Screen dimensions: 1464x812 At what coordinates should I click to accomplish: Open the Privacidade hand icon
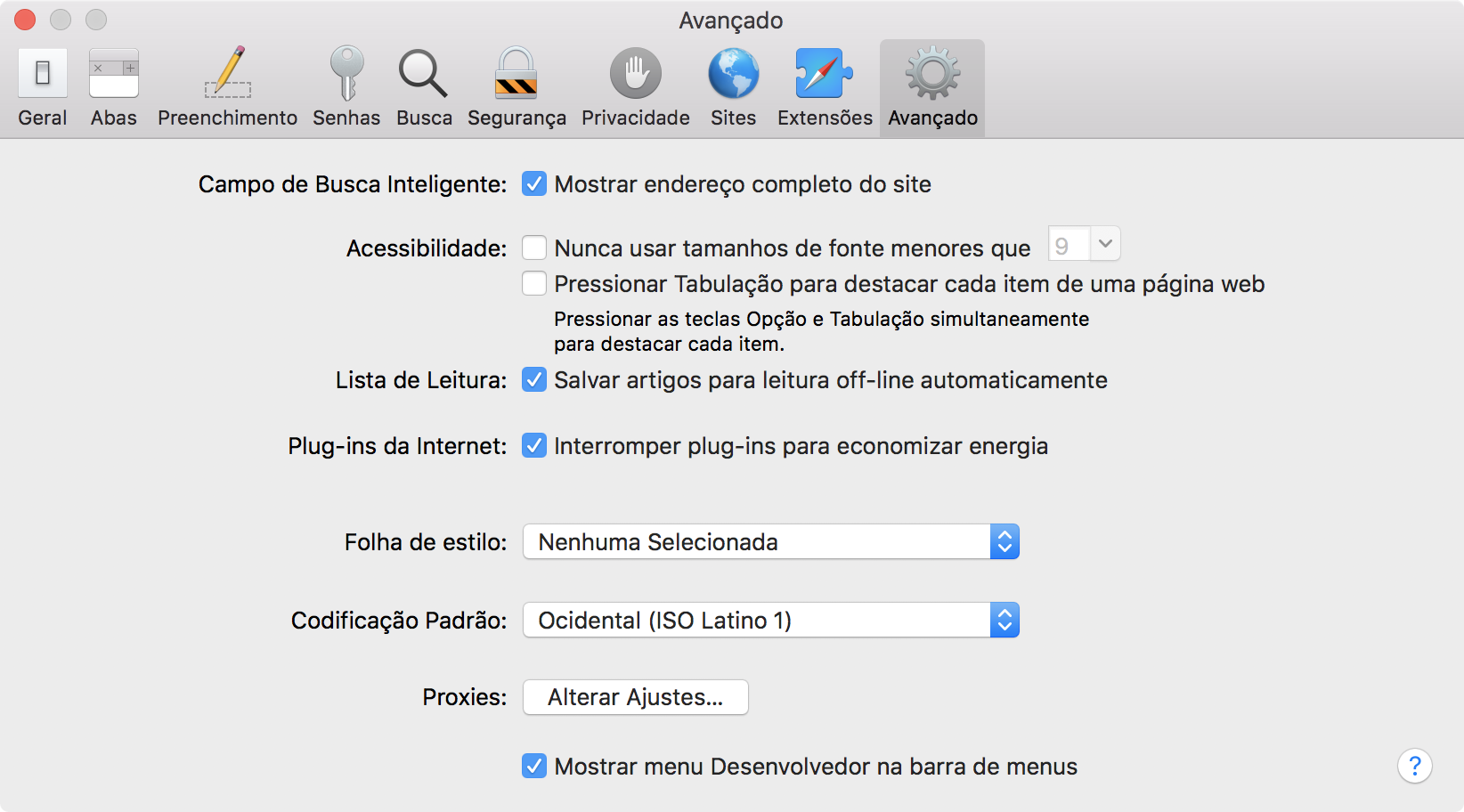point(636,73)
